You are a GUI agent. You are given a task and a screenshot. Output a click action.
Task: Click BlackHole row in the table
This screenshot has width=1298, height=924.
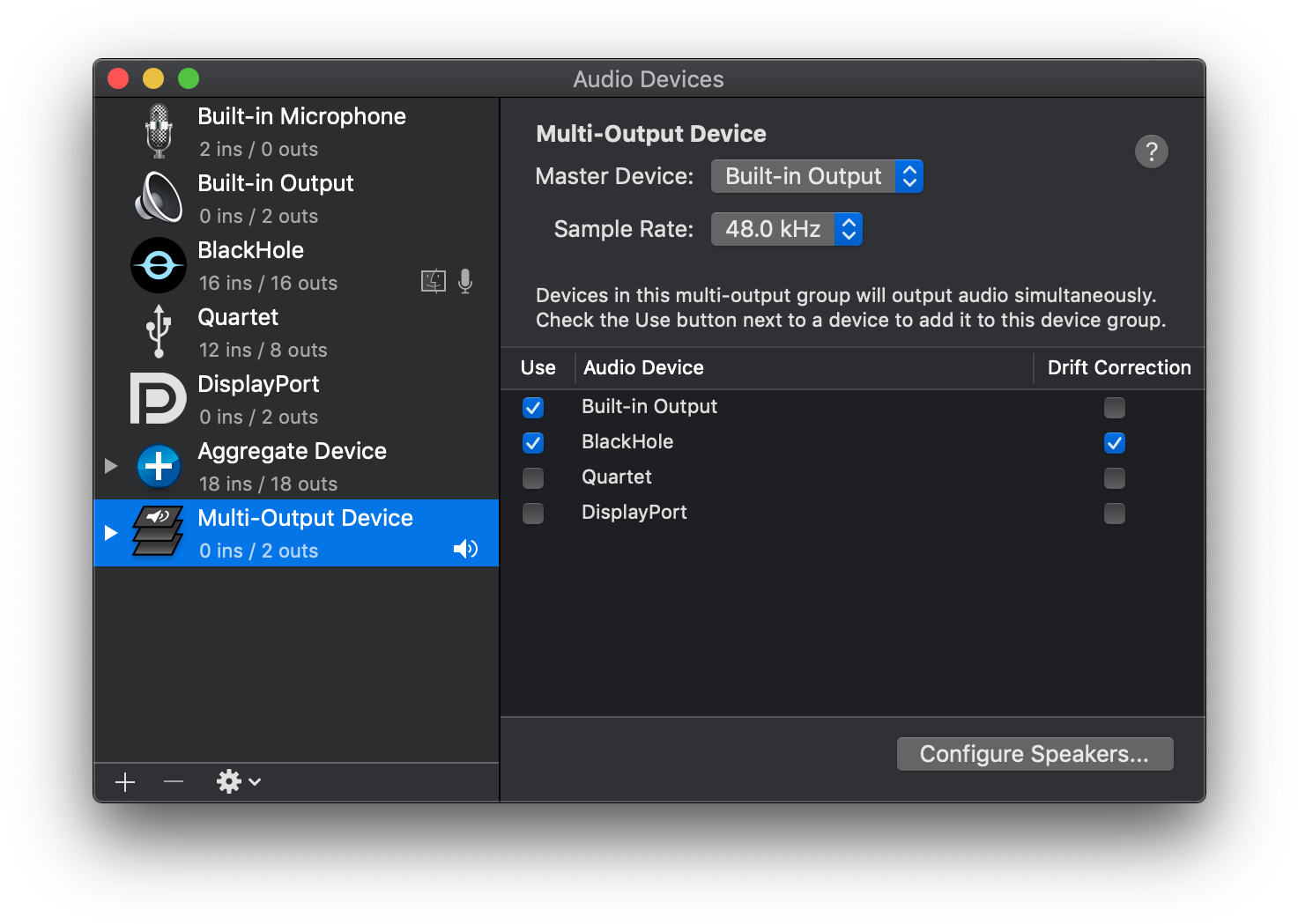(852, 442)
